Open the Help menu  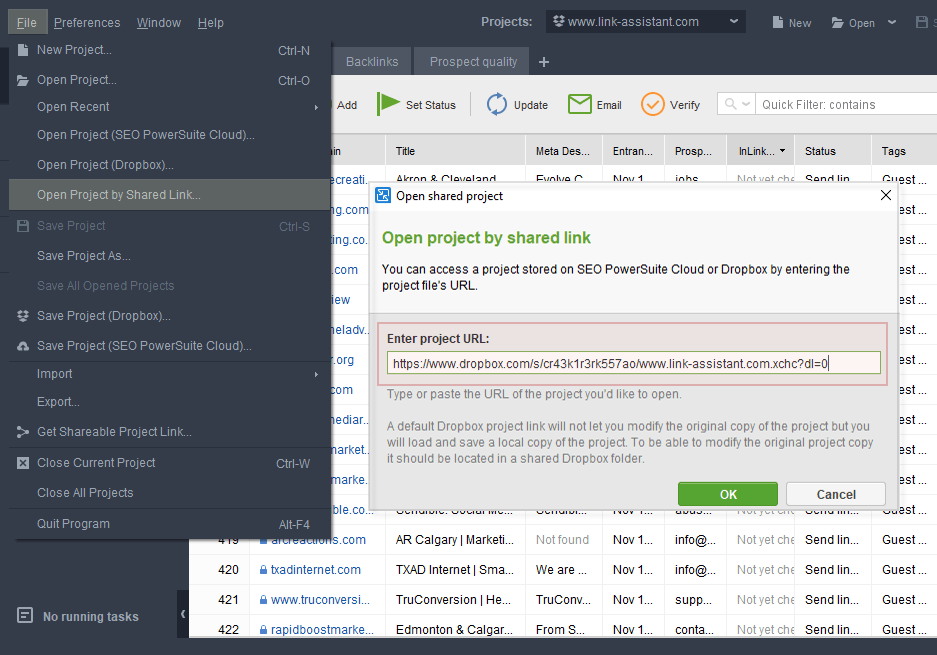[x=211, y=23]
